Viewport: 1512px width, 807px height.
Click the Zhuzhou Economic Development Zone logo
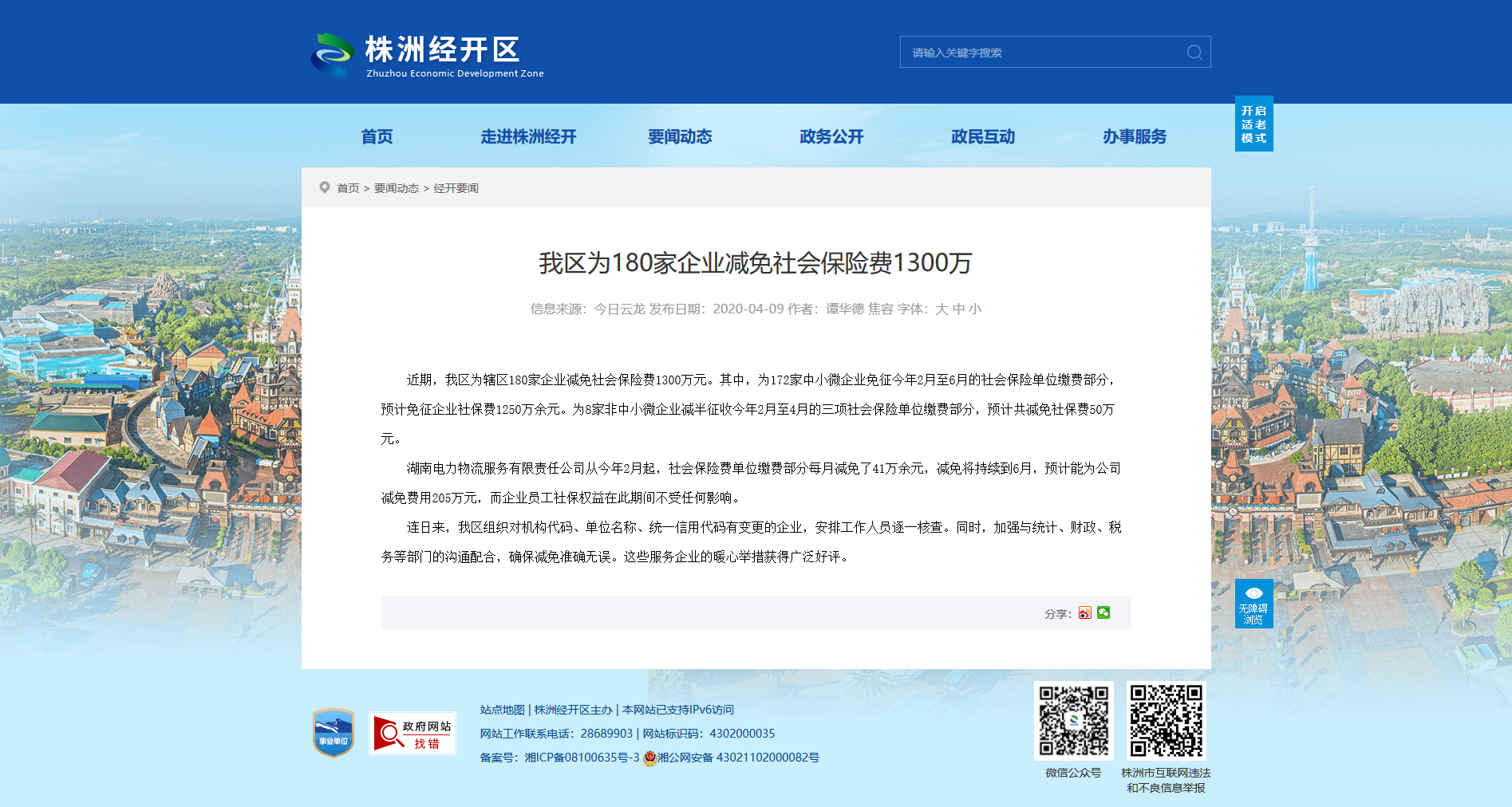click(428, 55)
